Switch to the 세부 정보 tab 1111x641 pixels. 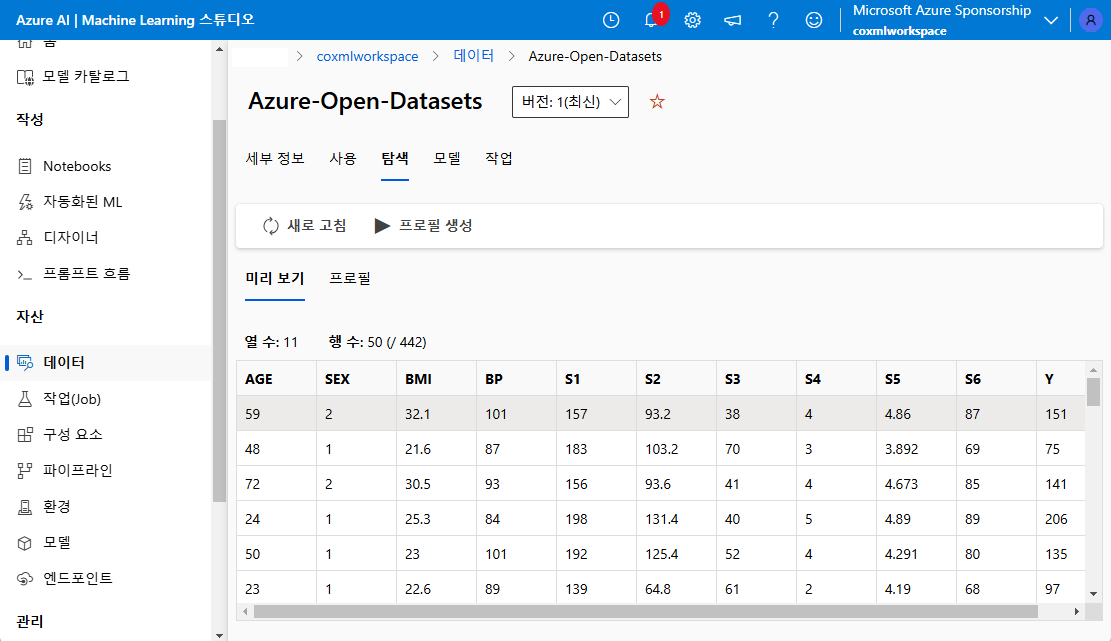[275, 159]
